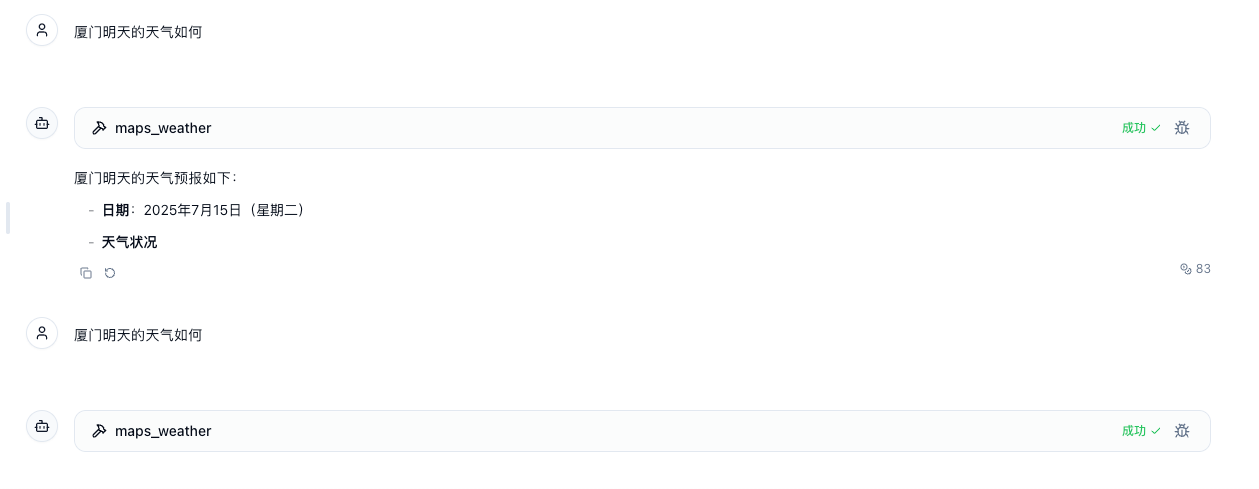The image size is (1259, 489).
Task: Open the debug bug icon on the second maps_weather call
Action: tap(1182, 431)
